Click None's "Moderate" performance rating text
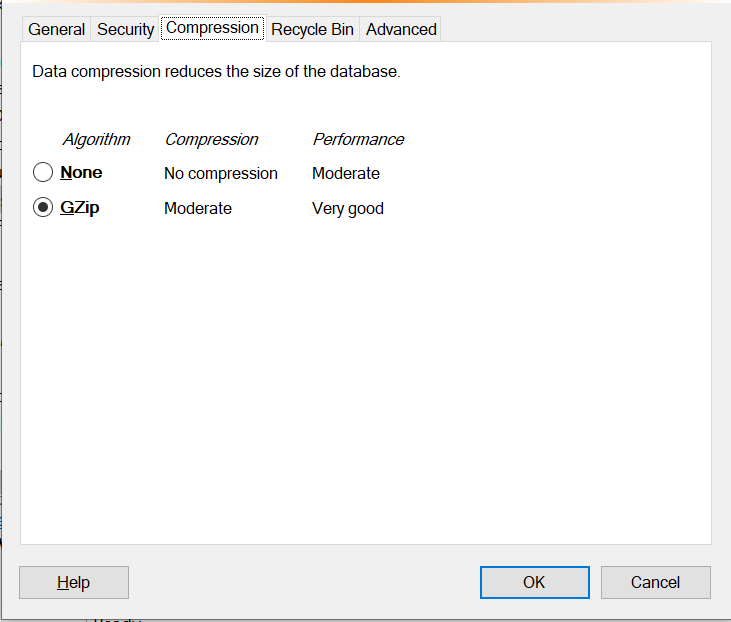The height and width of the screenshot is (622, 731). [346, 173]
